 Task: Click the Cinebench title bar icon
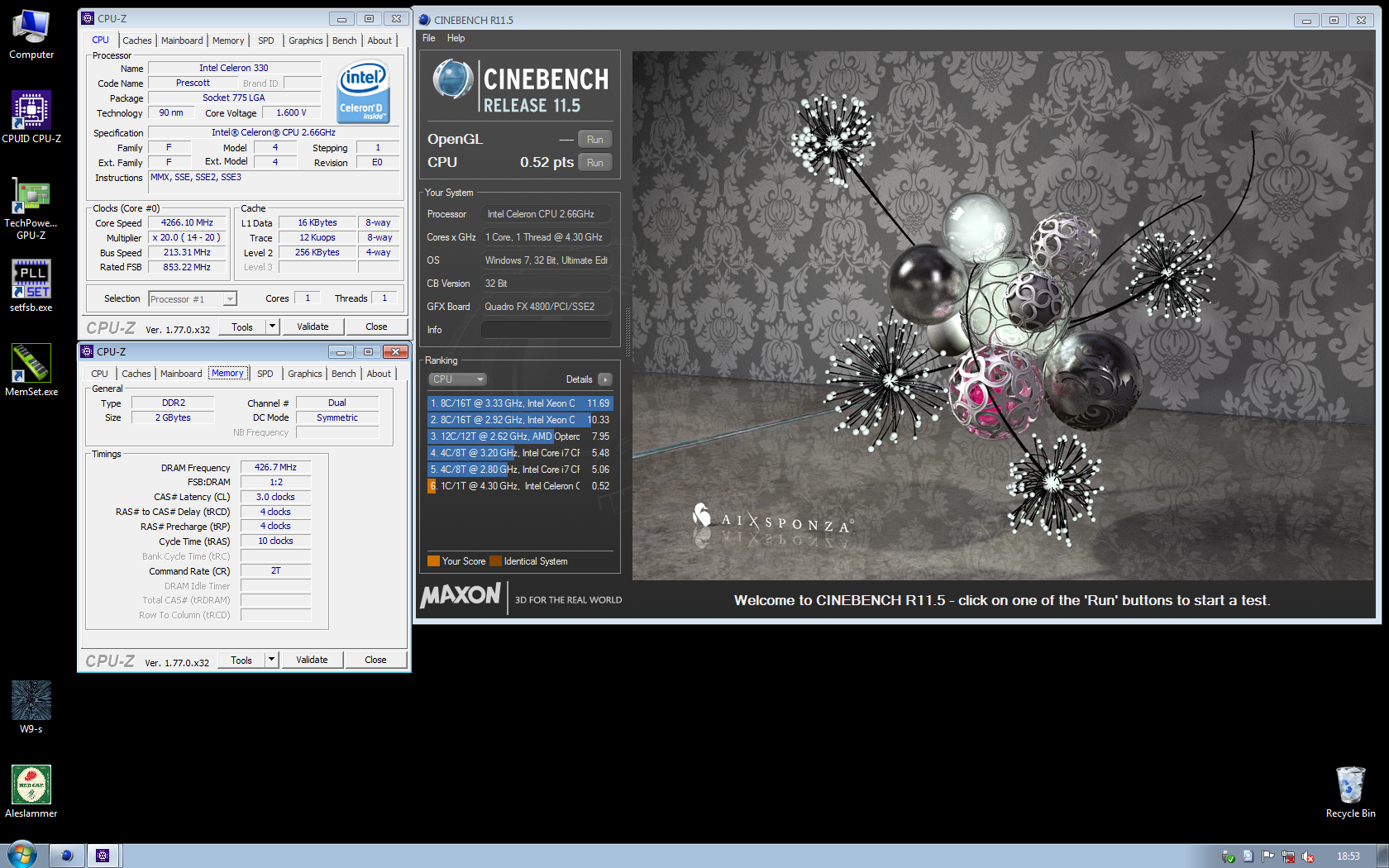point(424,20)
